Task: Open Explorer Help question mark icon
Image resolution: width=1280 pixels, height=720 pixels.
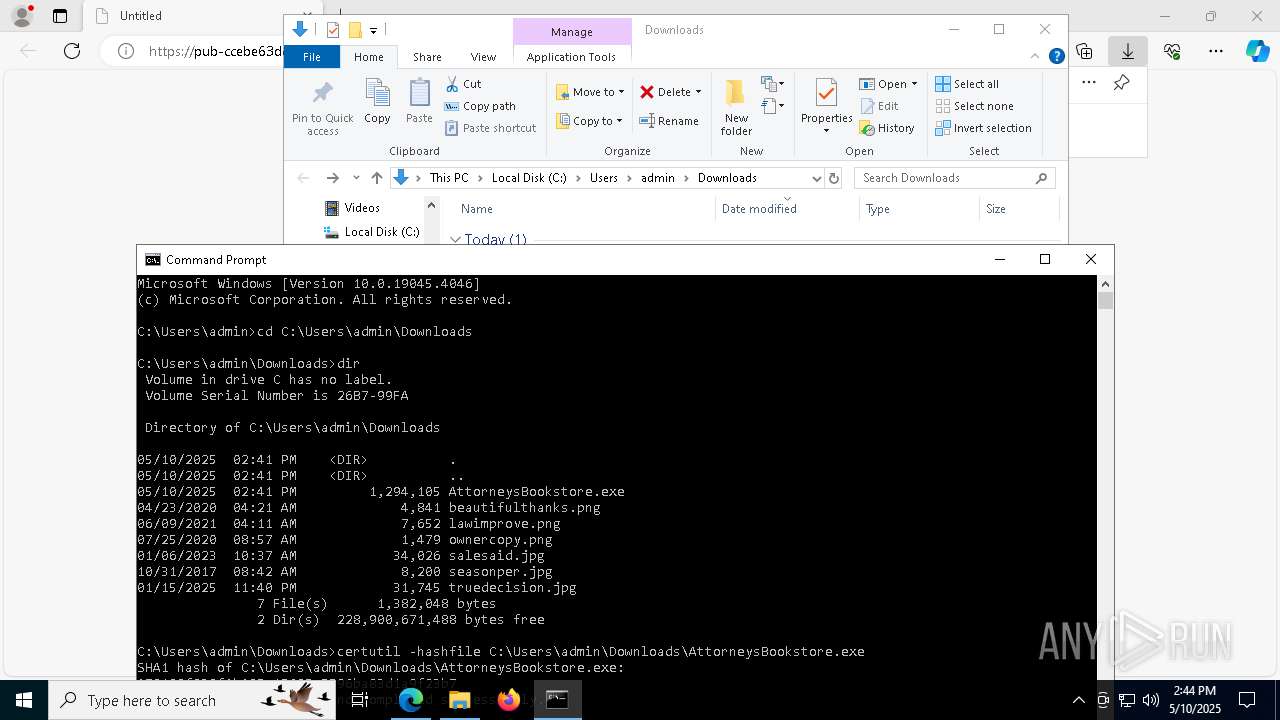Action: coord(1056,57)
